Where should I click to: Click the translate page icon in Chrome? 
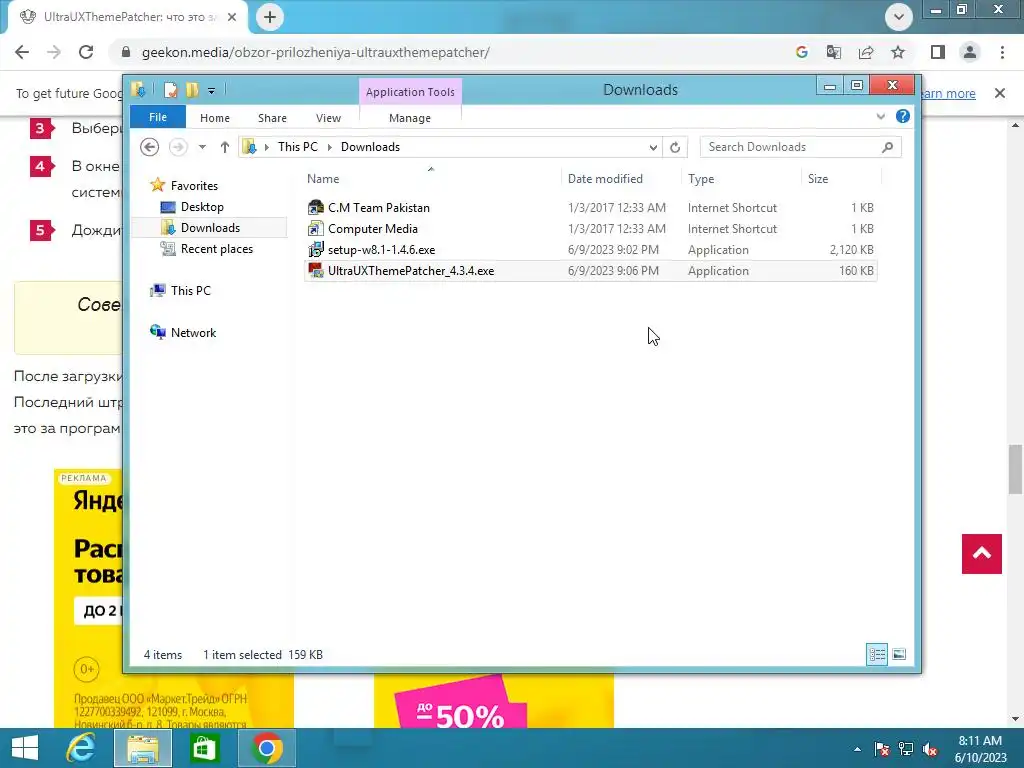(834, 52)
